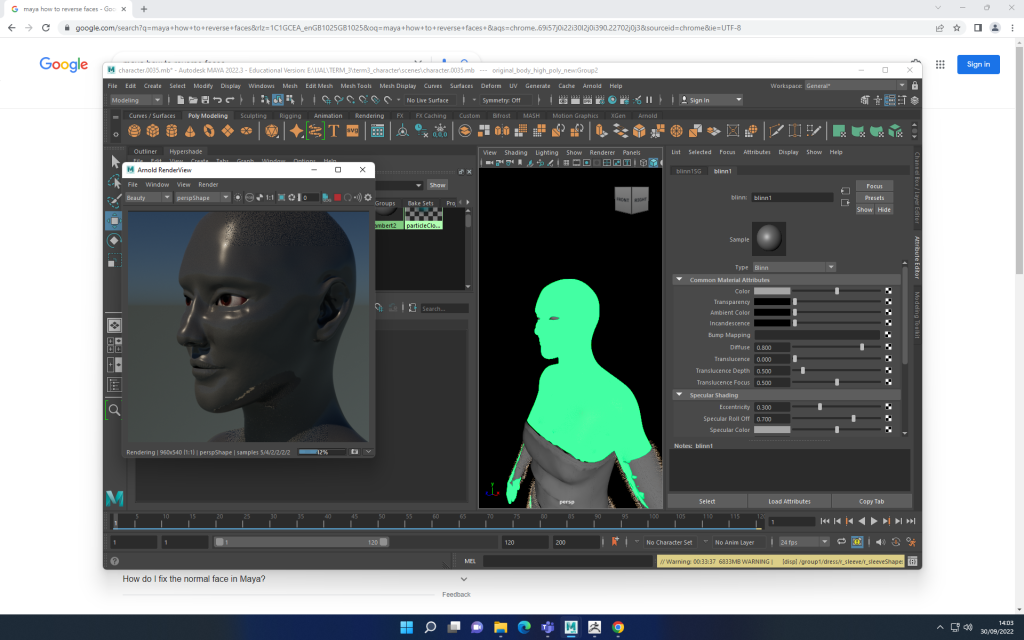Open the Arnold menu in main menu bar
This screenshot has width=1024, height=640.
click(x=592, y=86)
